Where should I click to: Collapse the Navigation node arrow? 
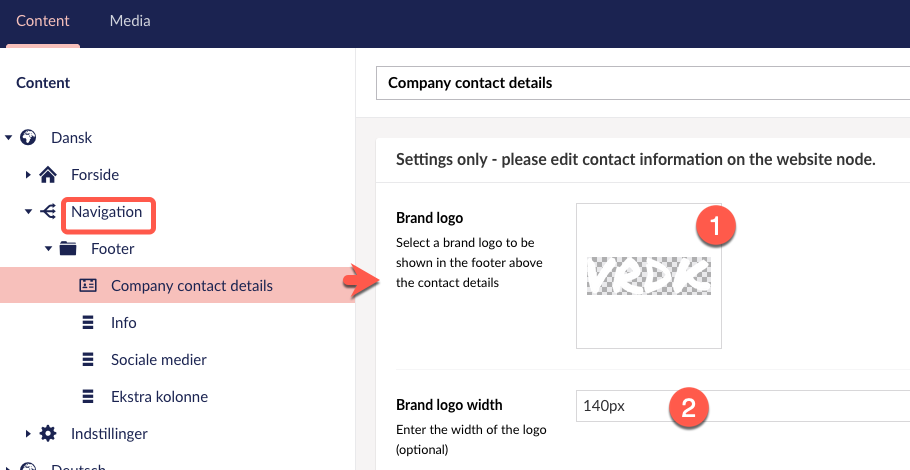click(x=28, y=212)
